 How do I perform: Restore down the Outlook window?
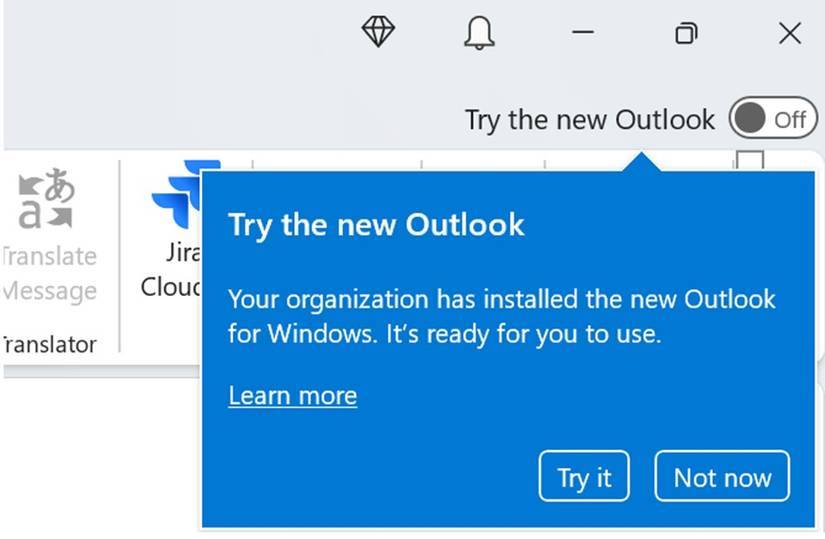(x=686, y=33)
